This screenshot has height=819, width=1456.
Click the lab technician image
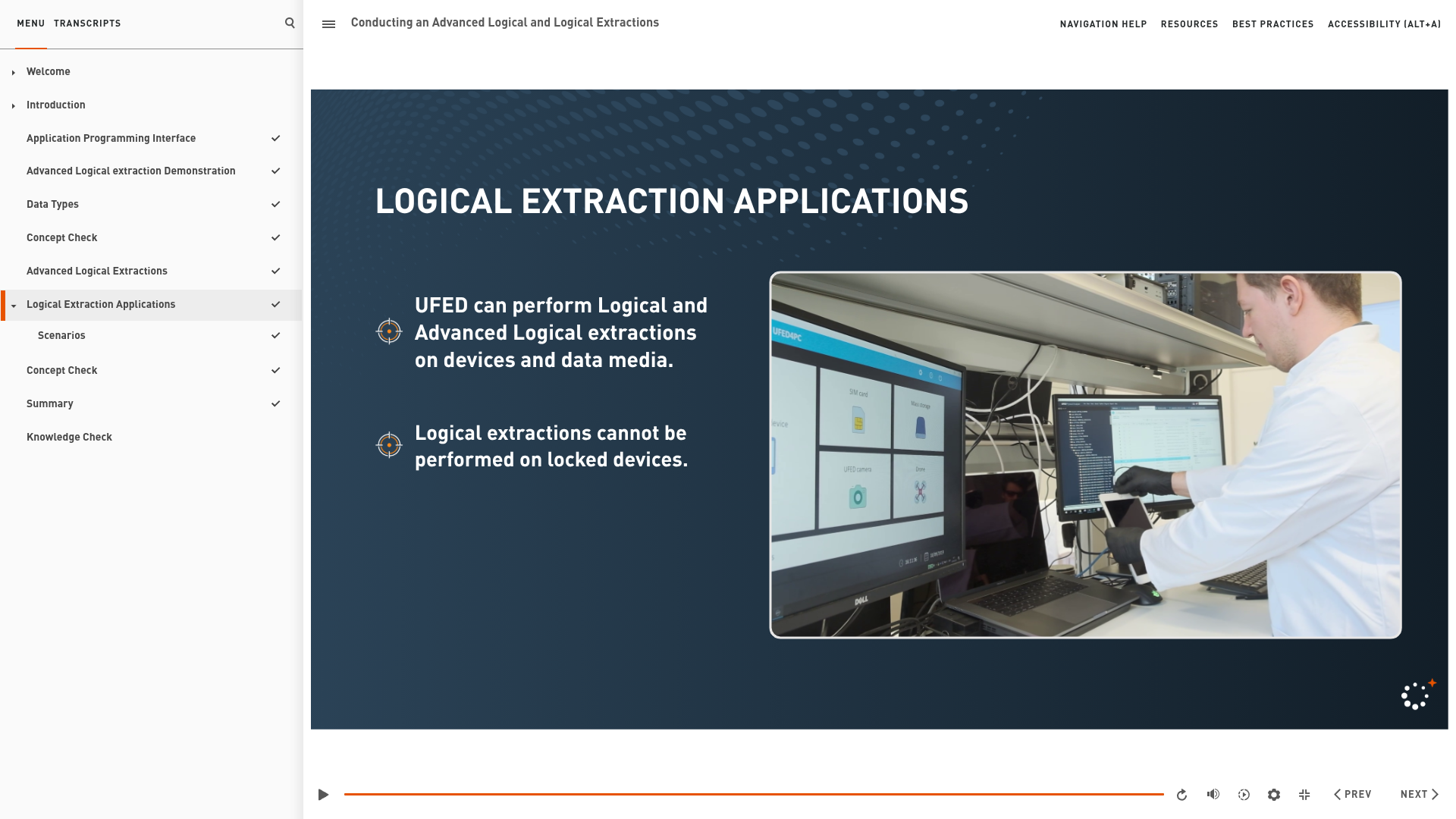tap(1085, 455)
